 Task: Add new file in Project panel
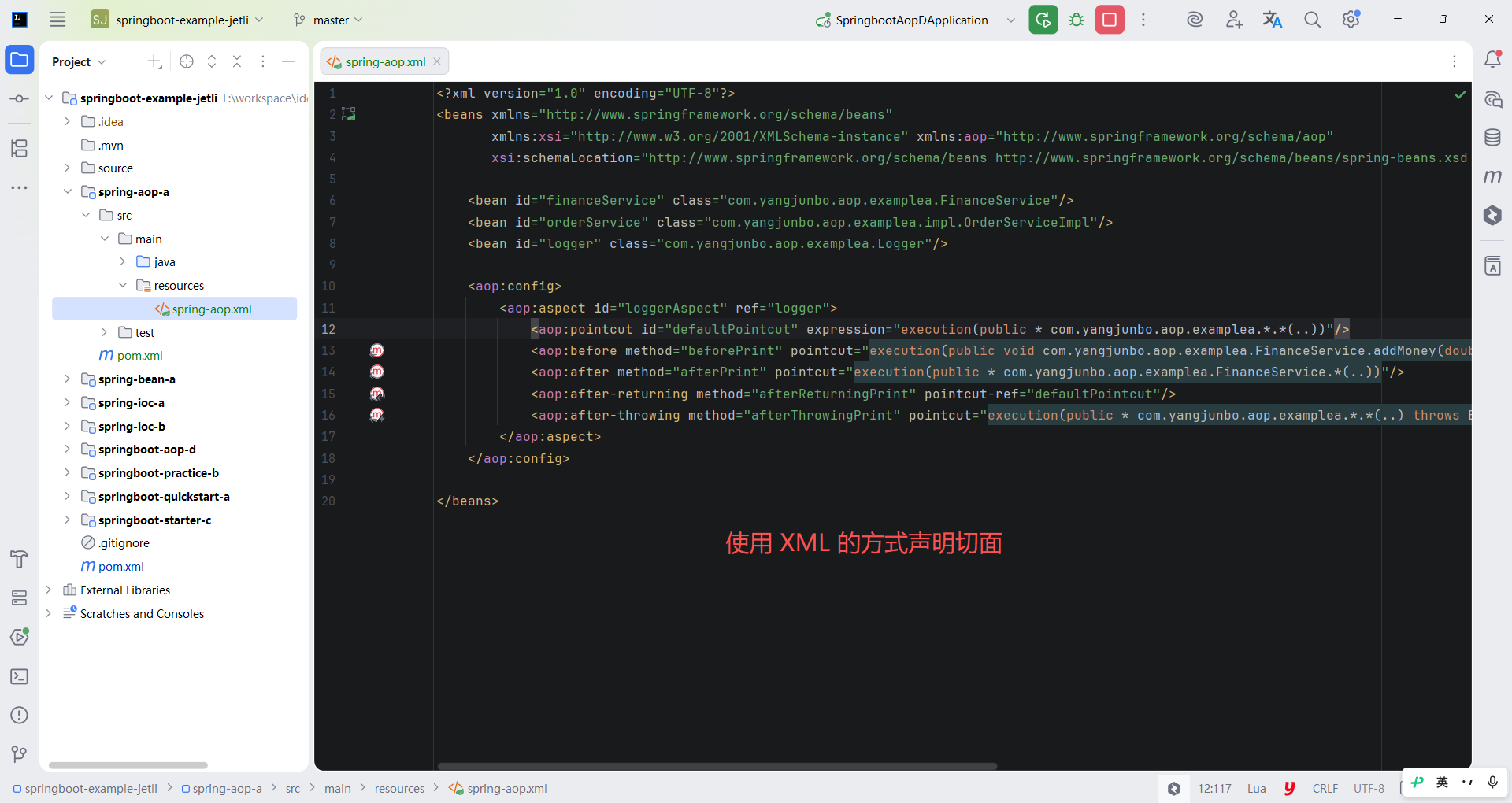tap(154, 61)
